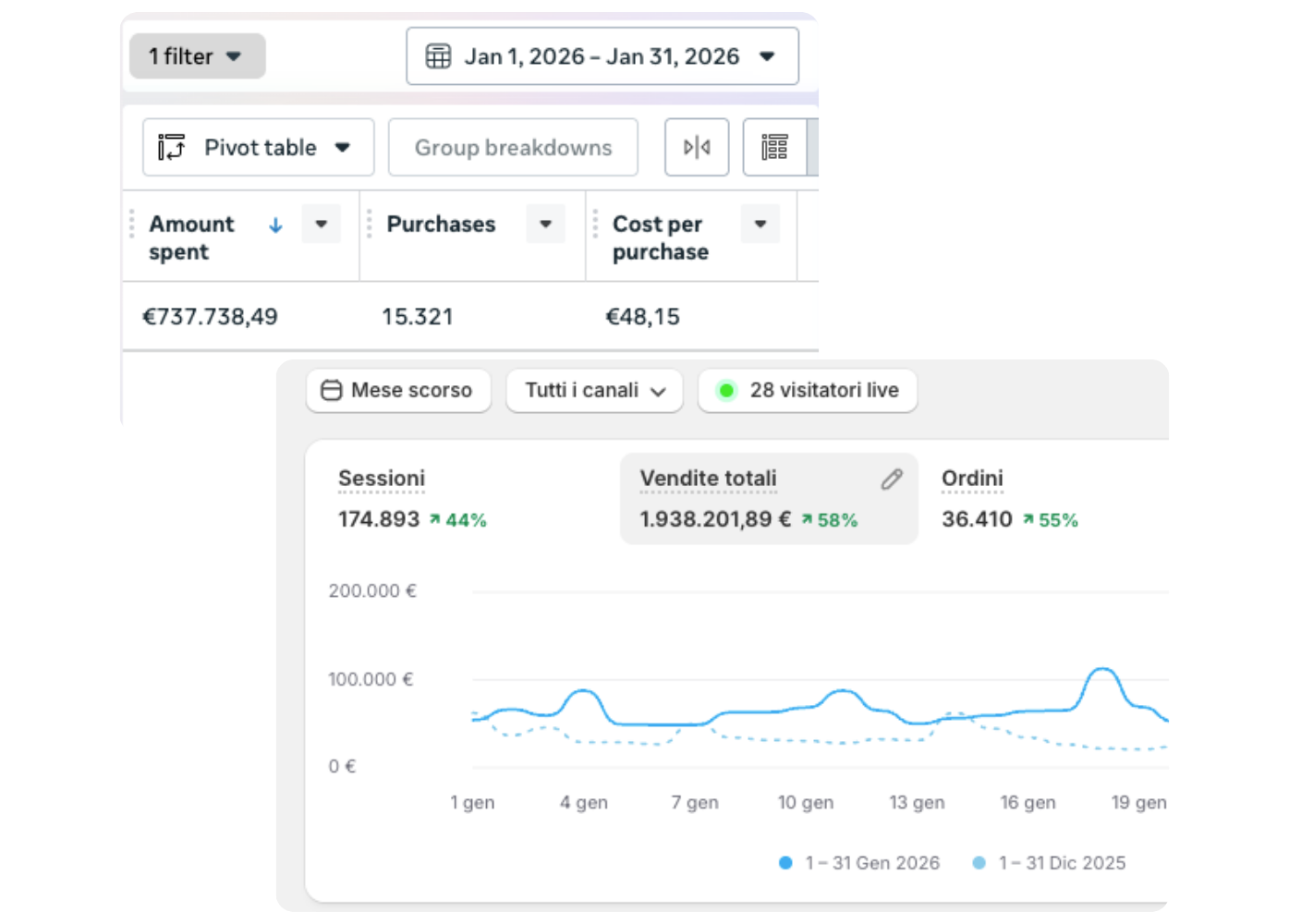Click the calendar grid icon in date selector

(x=438, y=56)
